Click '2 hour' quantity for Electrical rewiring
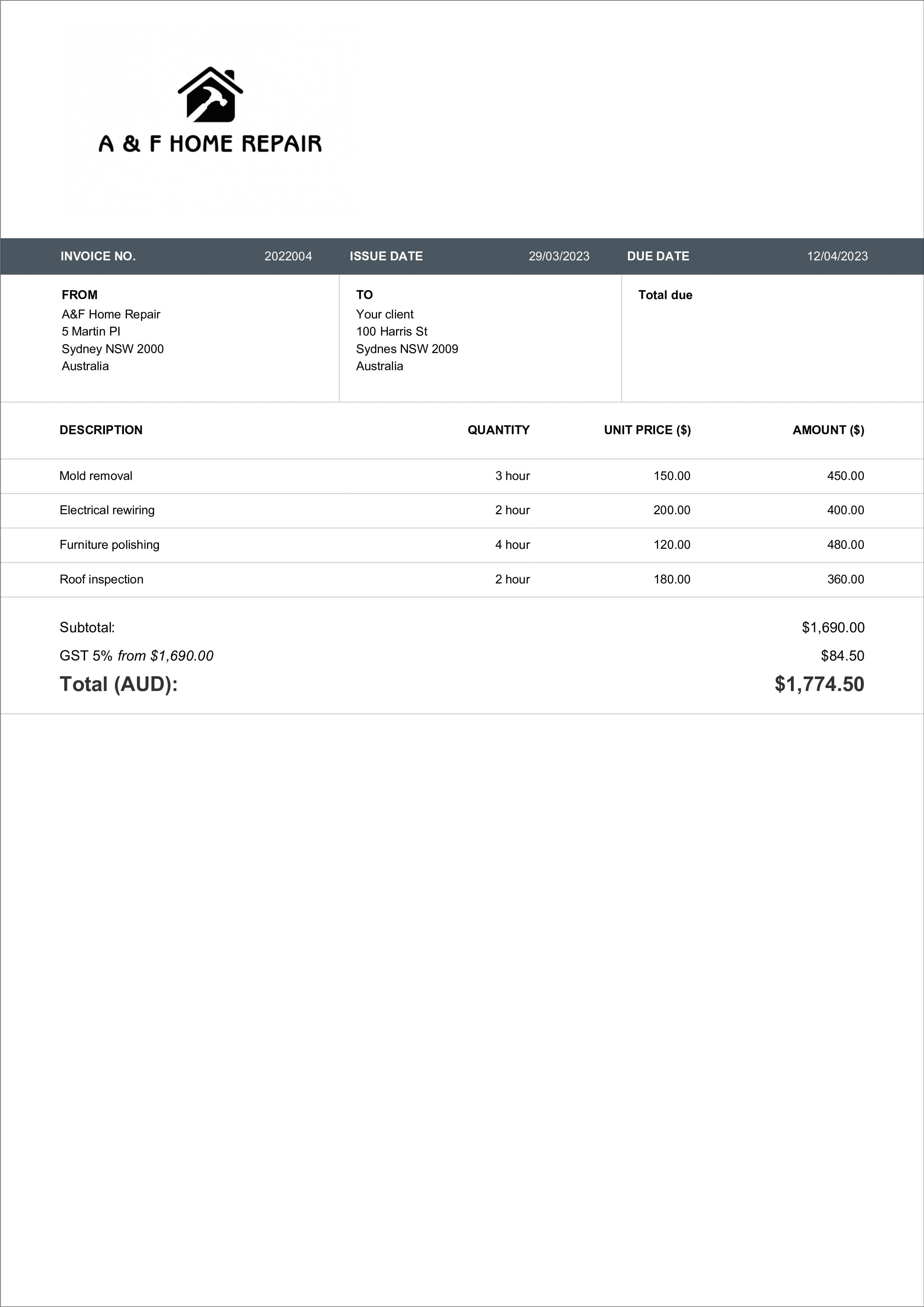The height and width of the screenshot is (1307, 924). click(512, 510)
